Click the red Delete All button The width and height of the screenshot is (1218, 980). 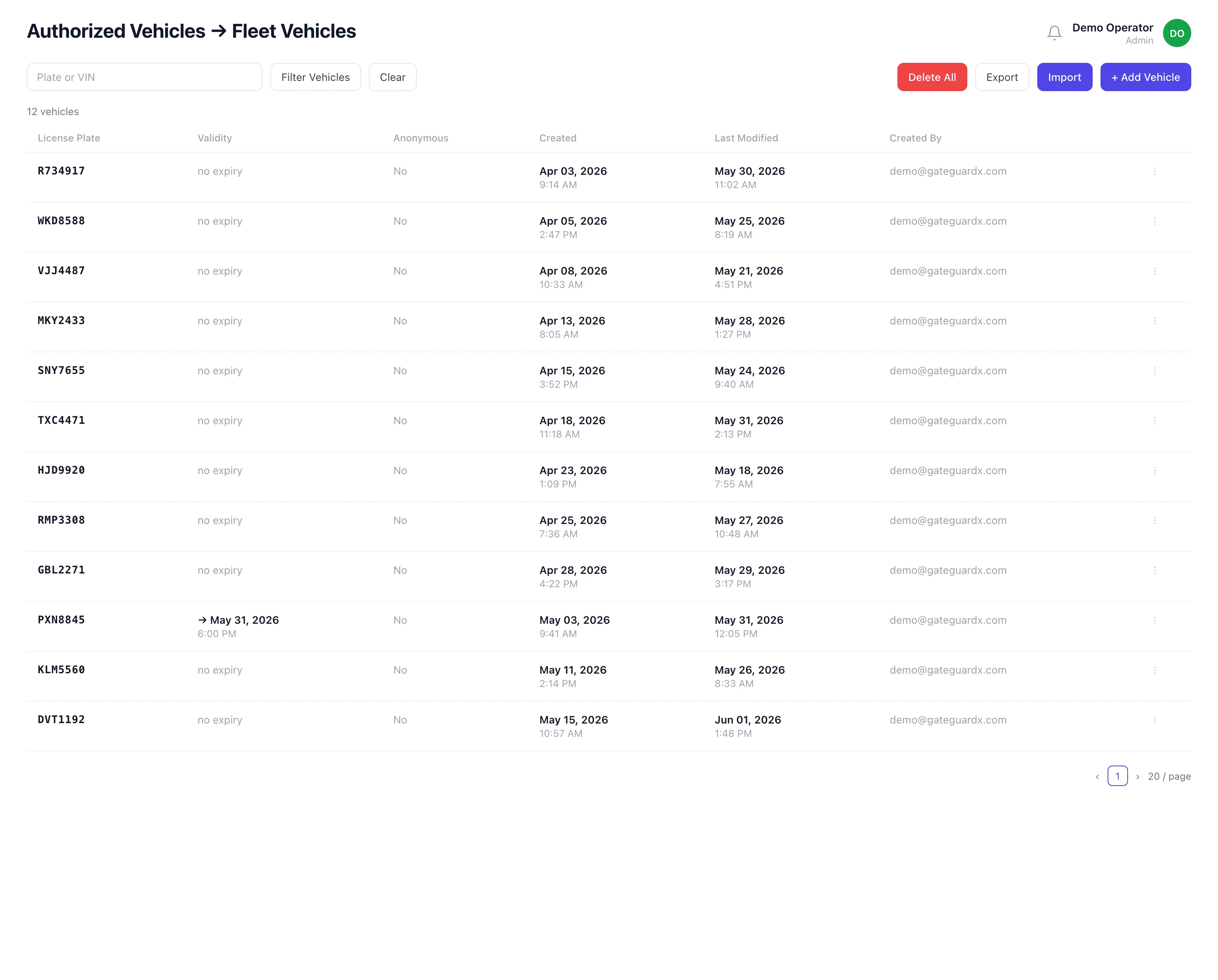[932, 77]
